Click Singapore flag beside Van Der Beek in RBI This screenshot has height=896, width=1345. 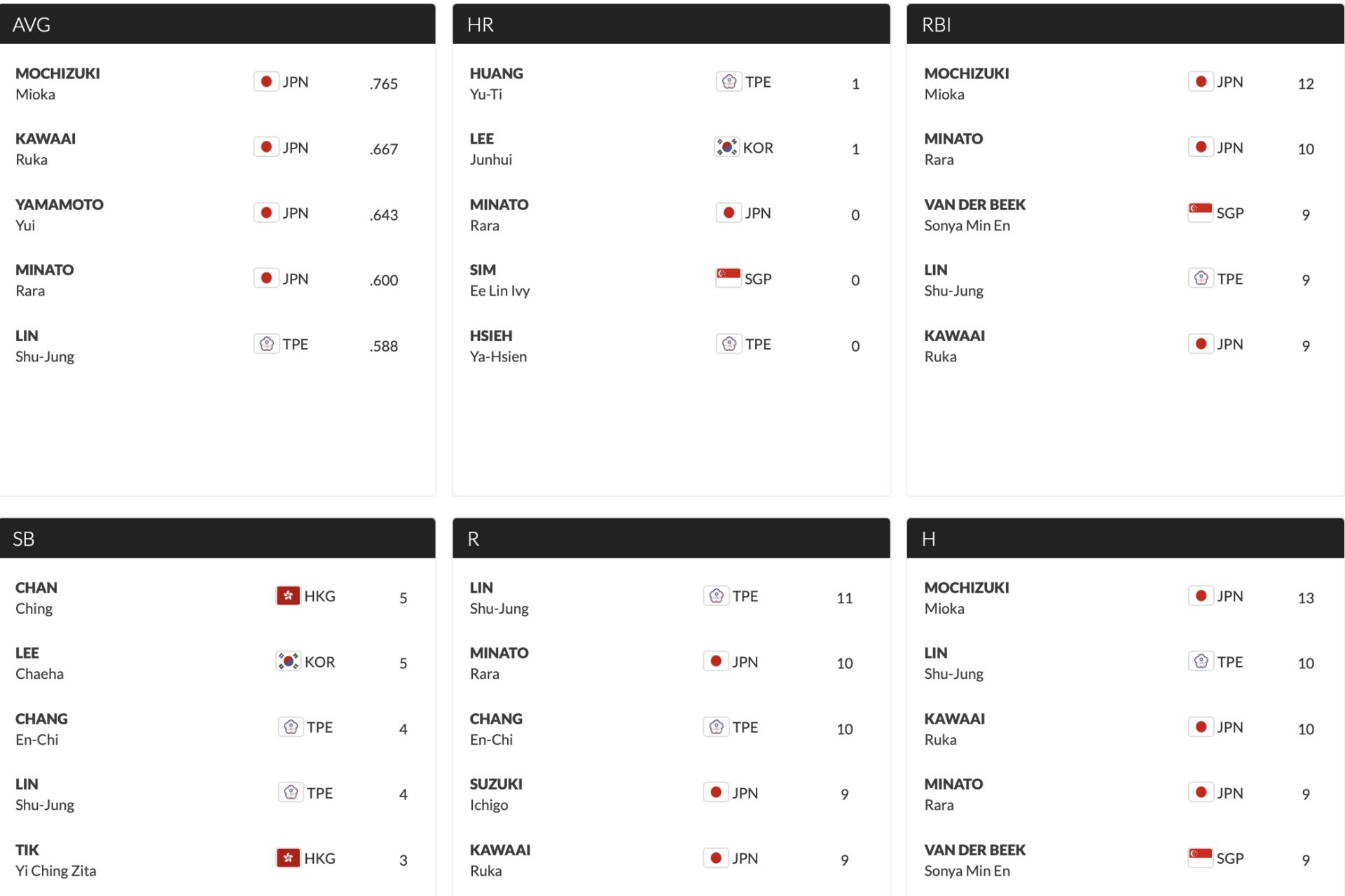1200,212
